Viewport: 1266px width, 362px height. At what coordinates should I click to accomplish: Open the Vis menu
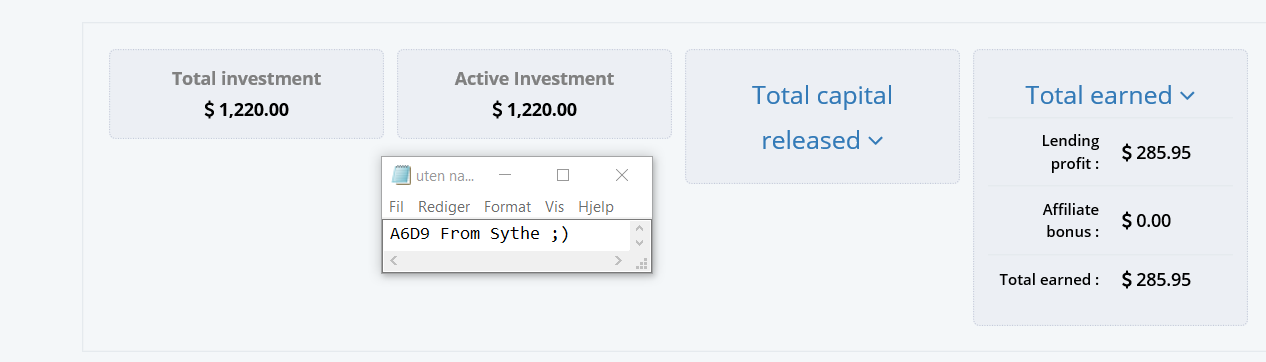(x=555, y=207)
